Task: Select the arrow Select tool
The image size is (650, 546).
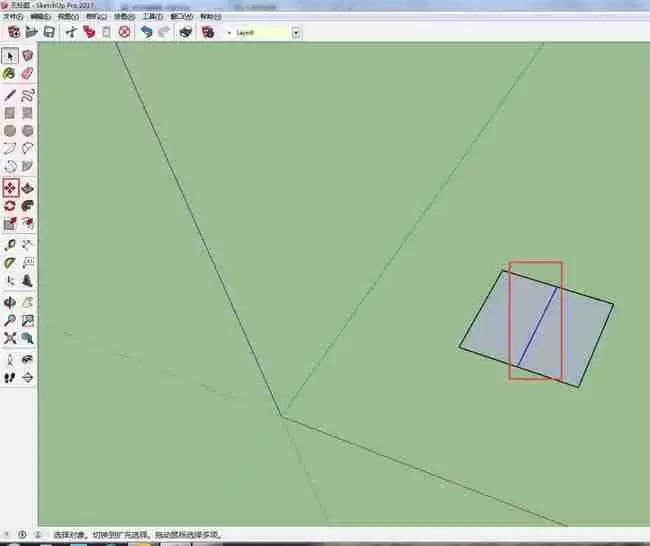Action: click(x=10, y=56)
